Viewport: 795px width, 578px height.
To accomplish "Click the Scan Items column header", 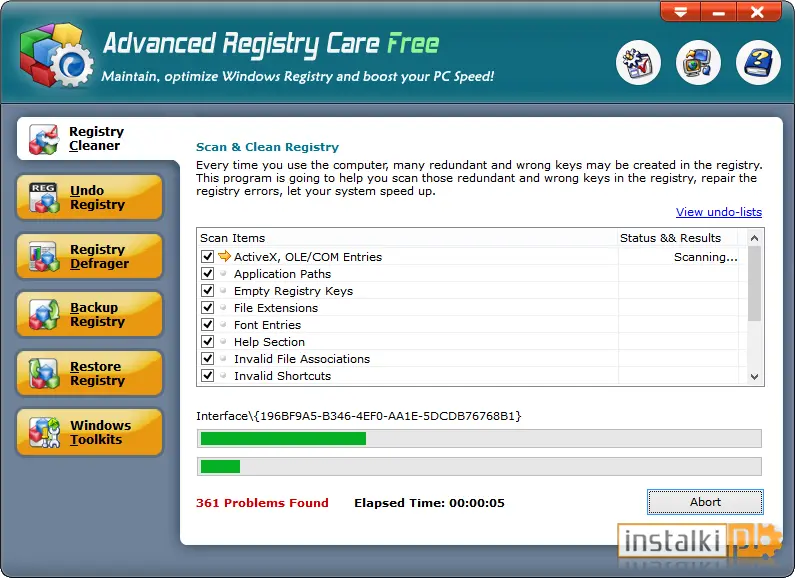I will pos(407,238).
